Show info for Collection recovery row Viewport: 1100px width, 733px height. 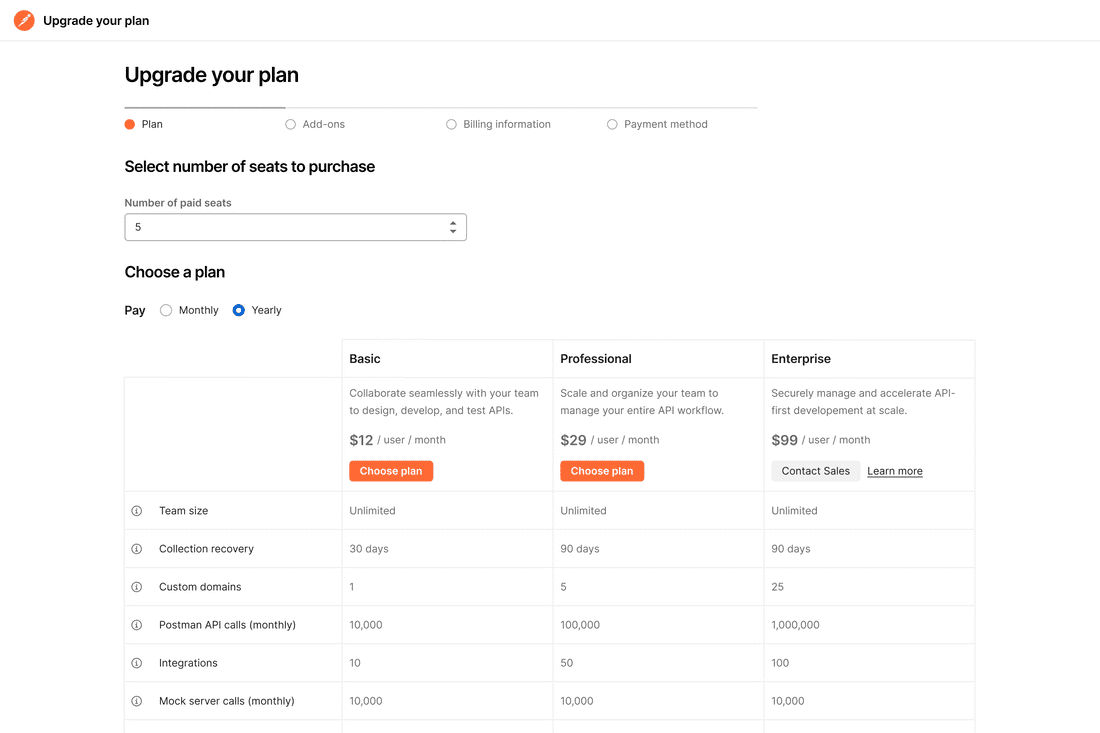tap(137, 549)
